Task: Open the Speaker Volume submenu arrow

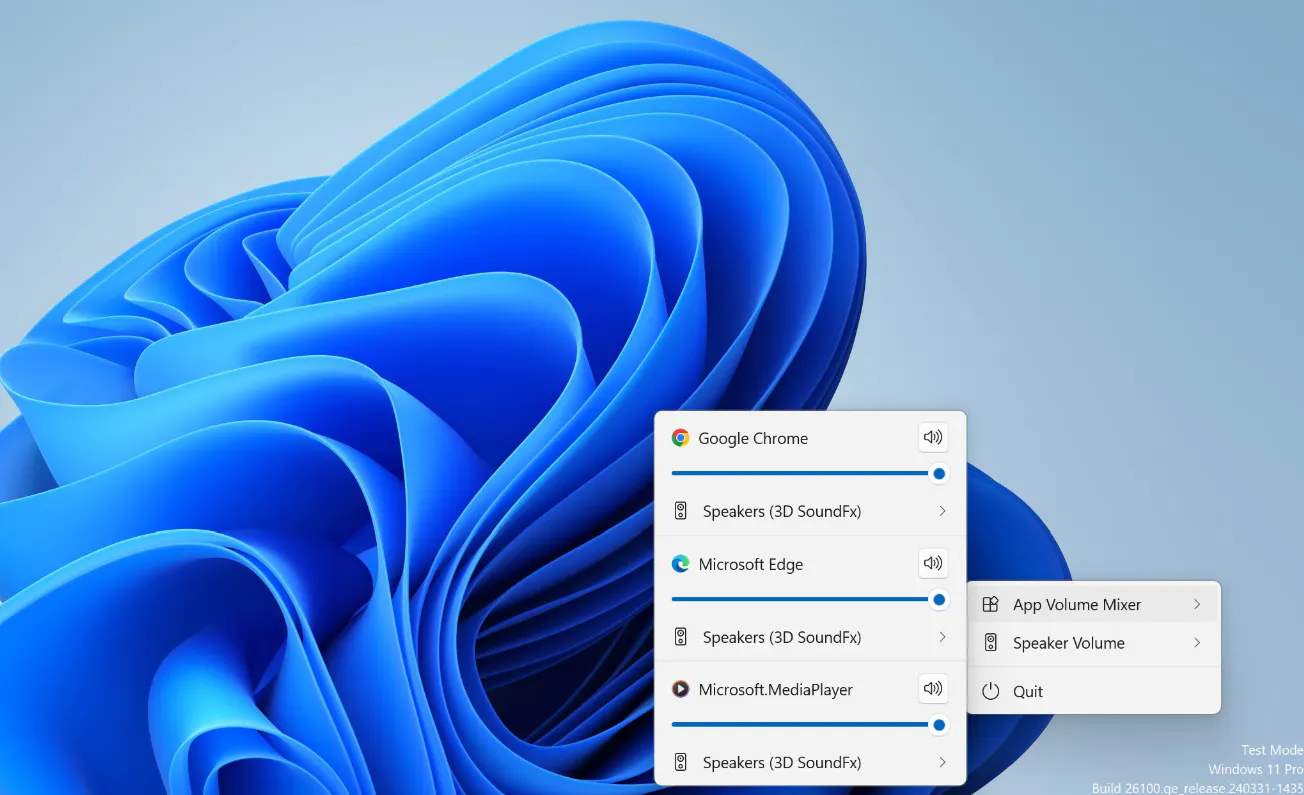Action: pos(1197,643)
